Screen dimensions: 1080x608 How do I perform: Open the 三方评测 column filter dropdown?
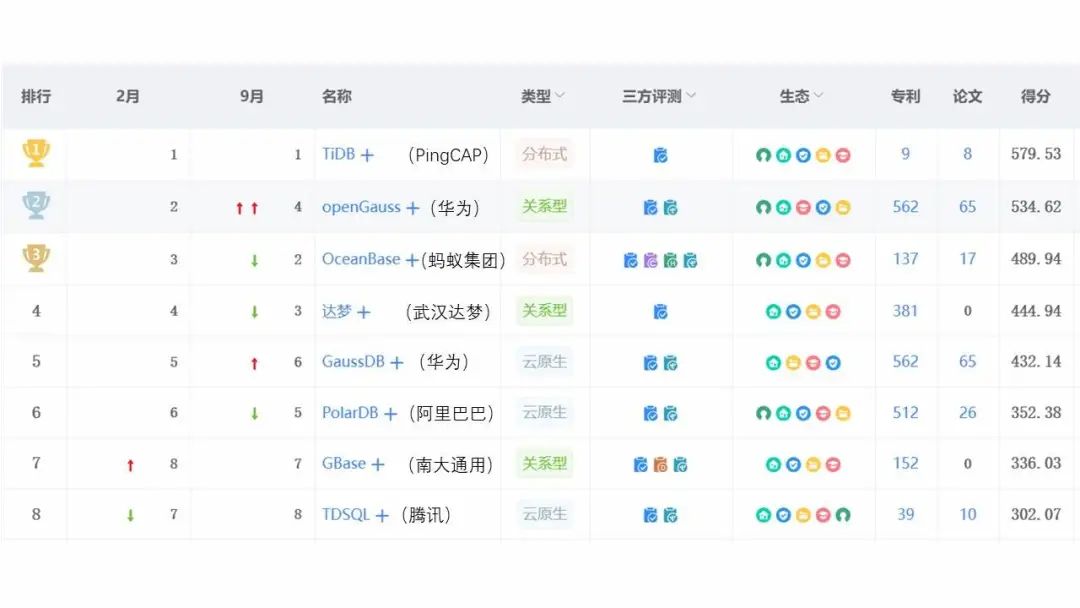tap(690, 96)
